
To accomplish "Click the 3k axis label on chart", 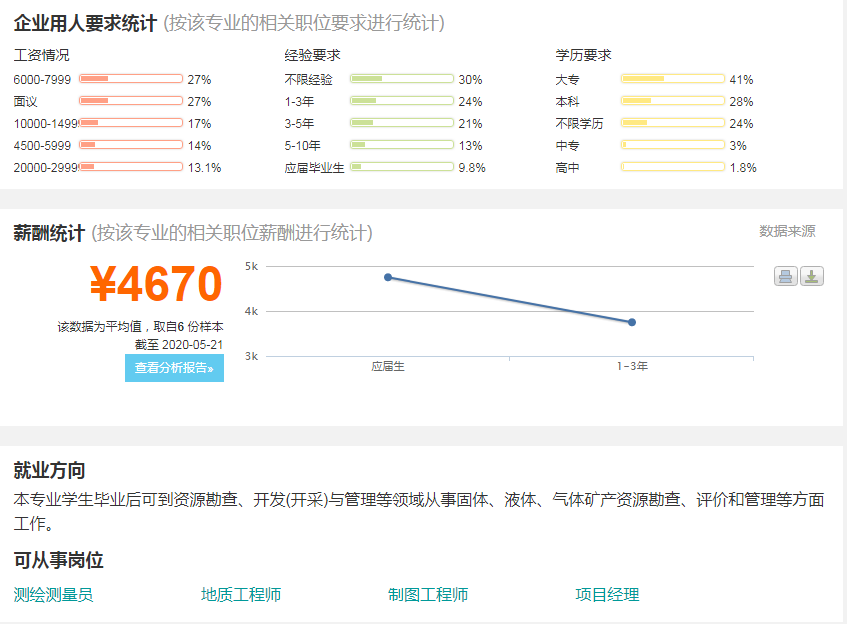I will tap(251, 357).
